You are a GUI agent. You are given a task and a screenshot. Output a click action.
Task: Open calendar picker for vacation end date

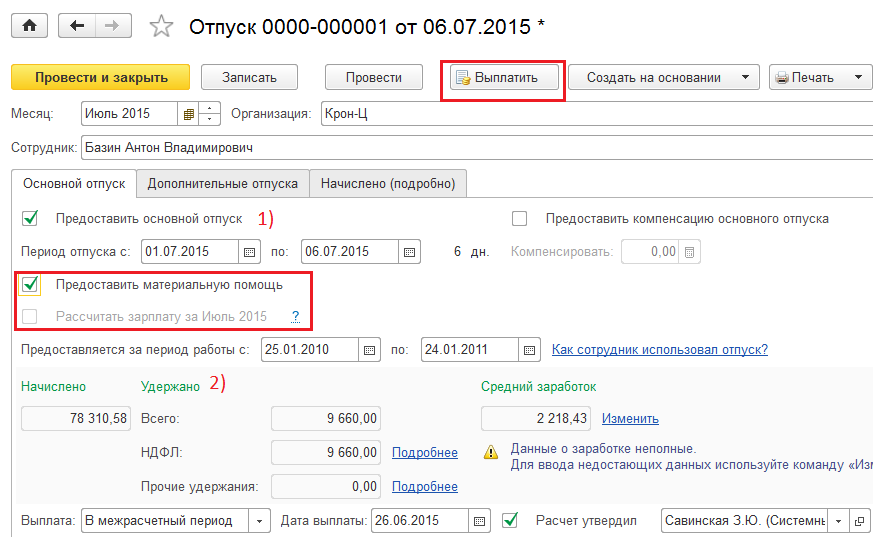point(410,251)
